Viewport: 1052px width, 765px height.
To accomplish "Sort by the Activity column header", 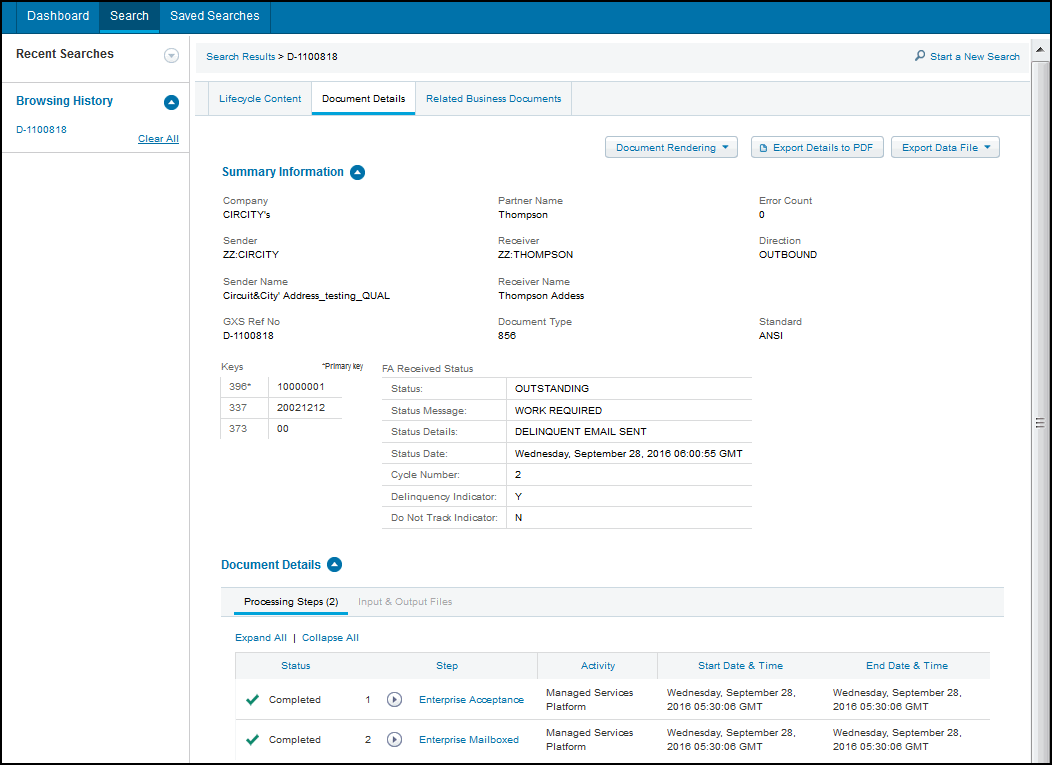I will pos(598,666).
